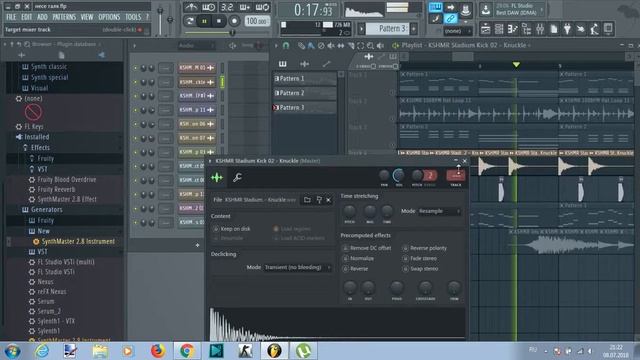Select the playlist zoom tool
Screen dimensions: 640x360
370,46
